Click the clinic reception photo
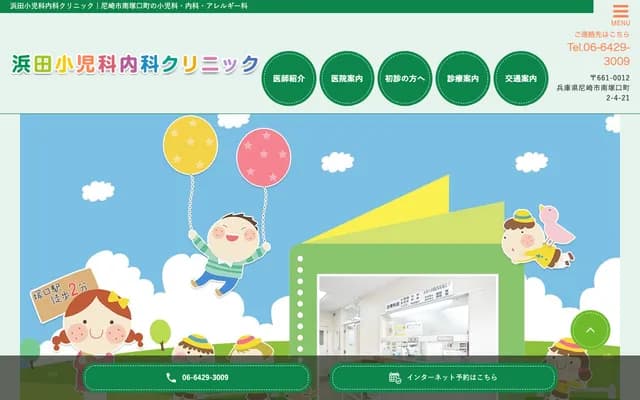 [408, 316]
